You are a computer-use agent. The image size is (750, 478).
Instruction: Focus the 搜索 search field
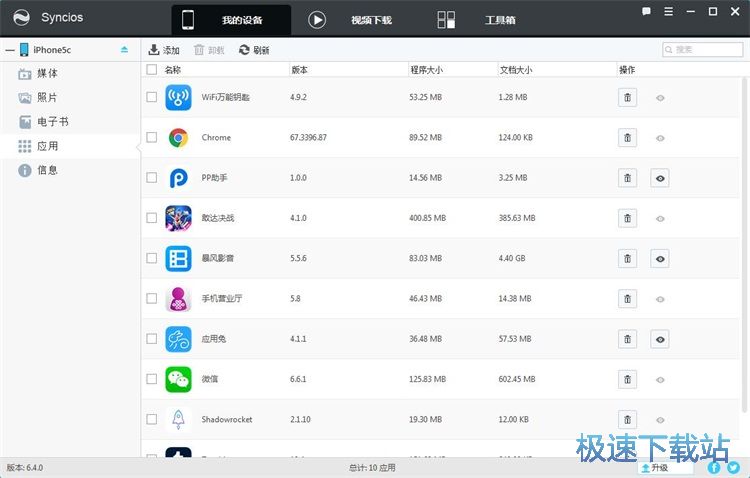click(702, 49)
